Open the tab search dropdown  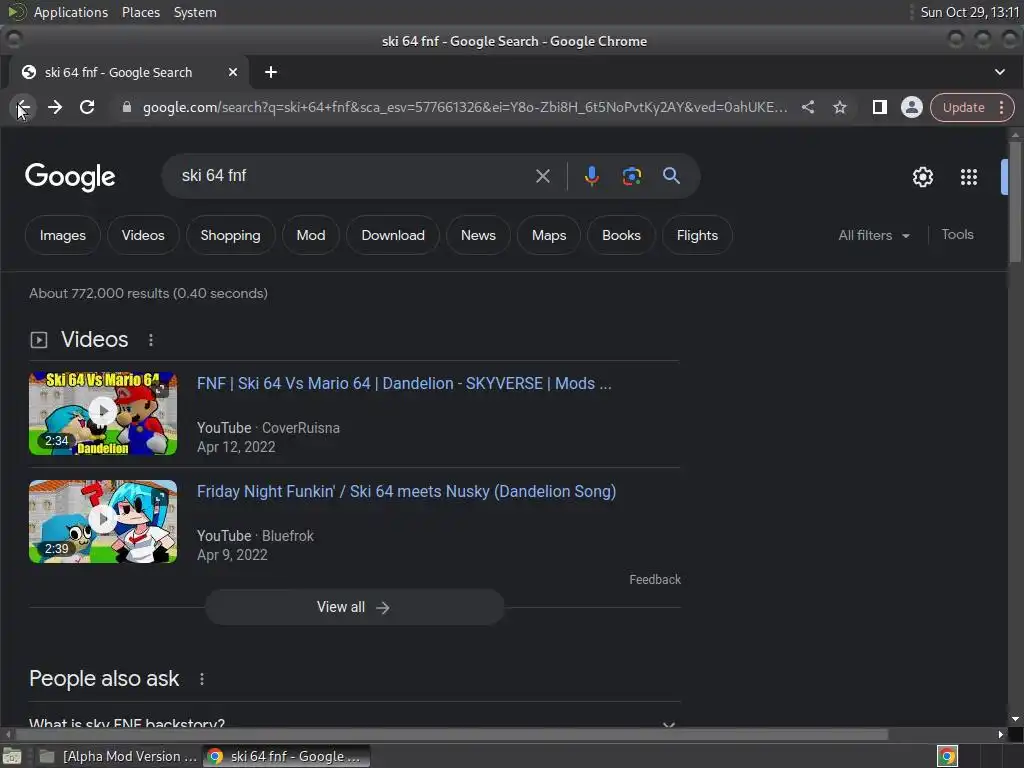point(1000,72)
